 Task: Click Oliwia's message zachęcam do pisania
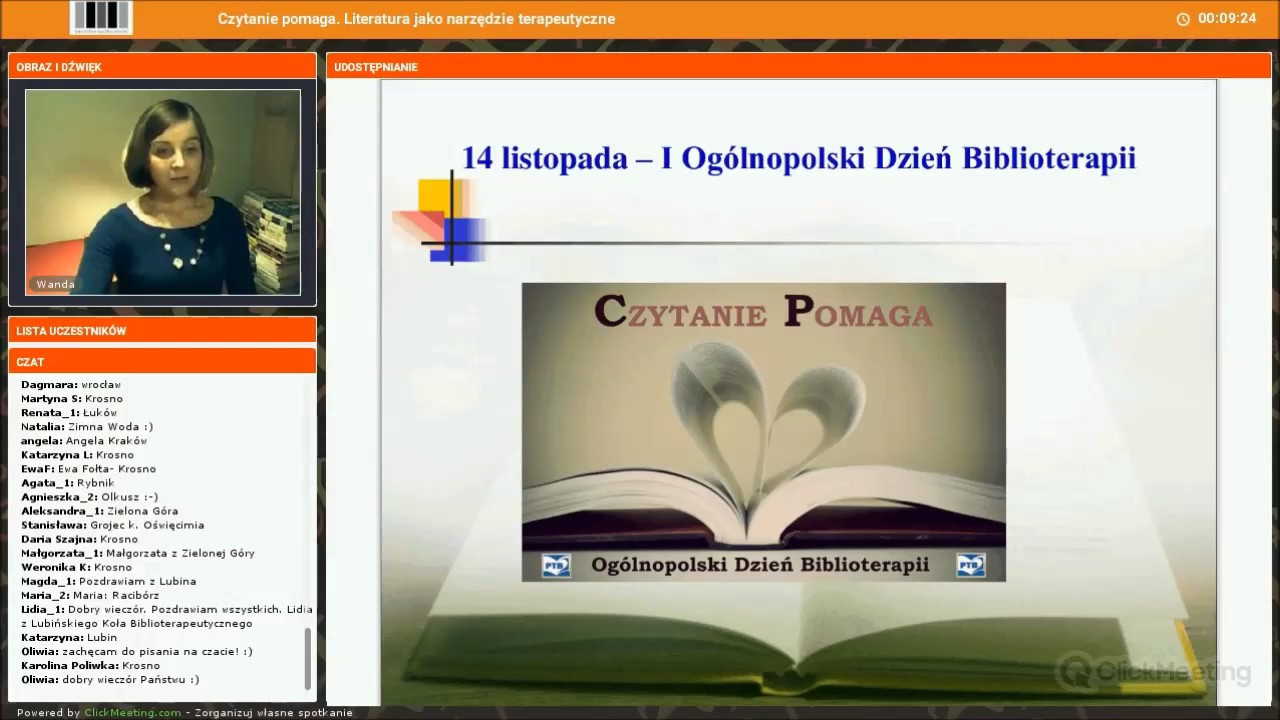point(137,650)
